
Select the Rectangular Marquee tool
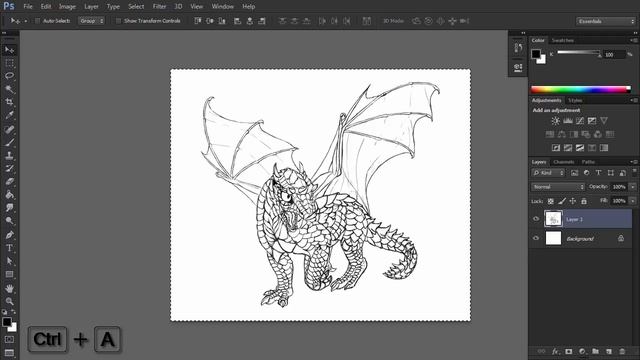(x=9, y=63)
